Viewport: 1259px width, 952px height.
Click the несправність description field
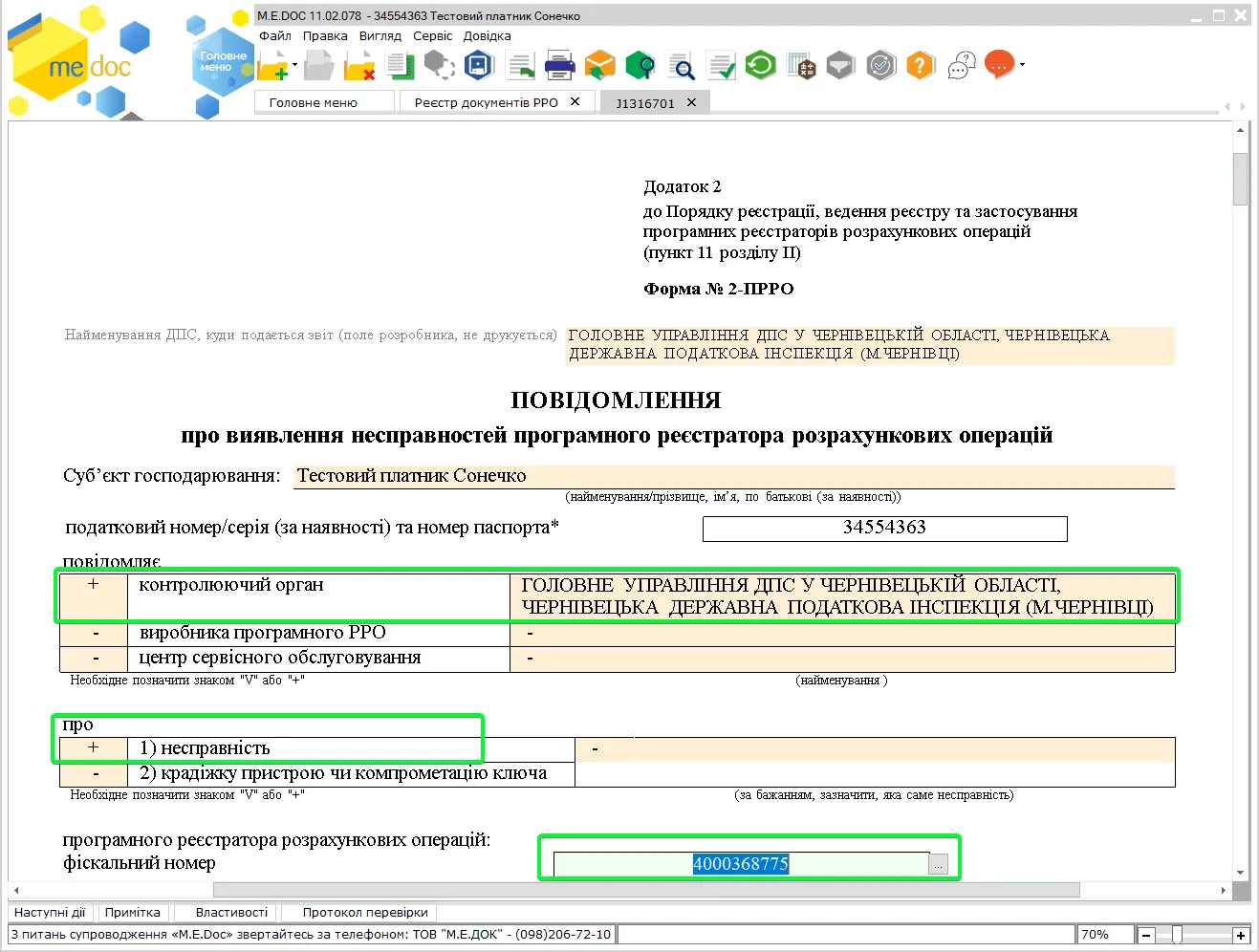tap(875, 749)
